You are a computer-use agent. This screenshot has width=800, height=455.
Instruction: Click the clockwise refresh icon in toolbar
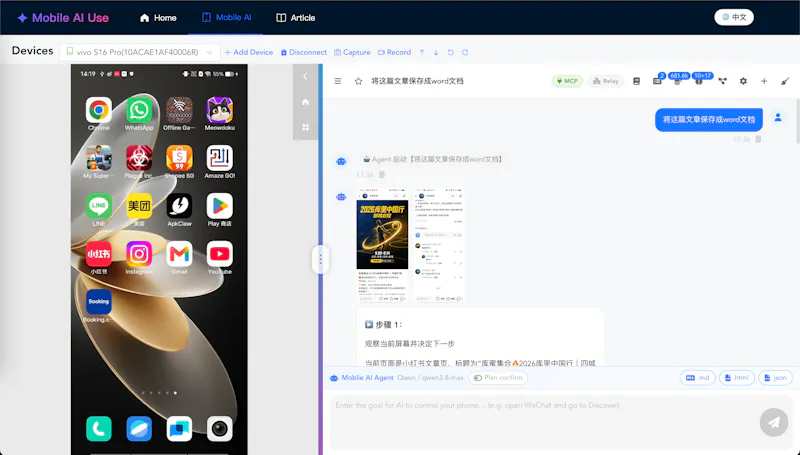(x=465, y=52)
